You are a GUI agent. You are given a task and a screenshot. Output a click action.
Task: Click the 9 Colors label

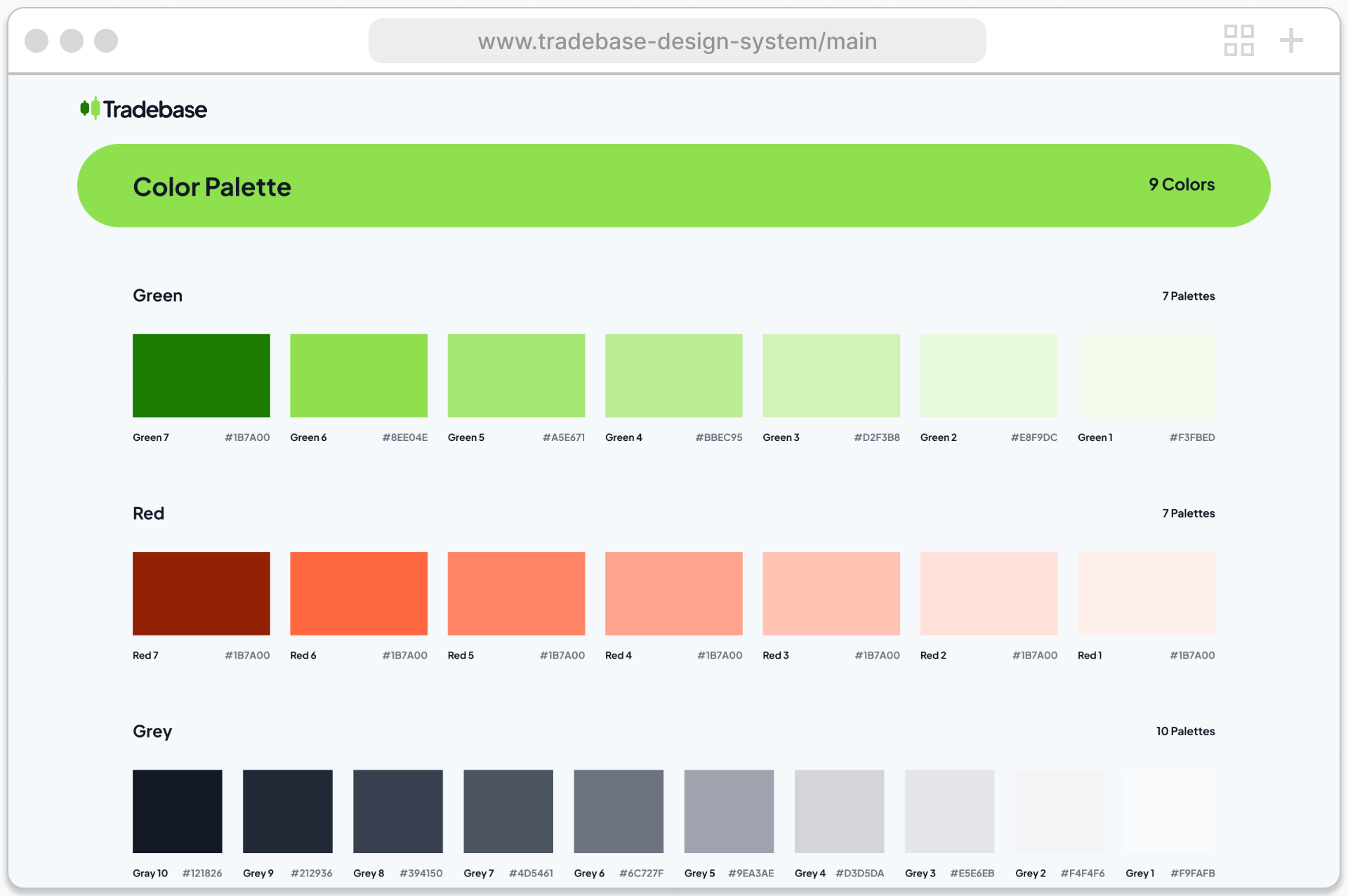tap(1182, 185)
